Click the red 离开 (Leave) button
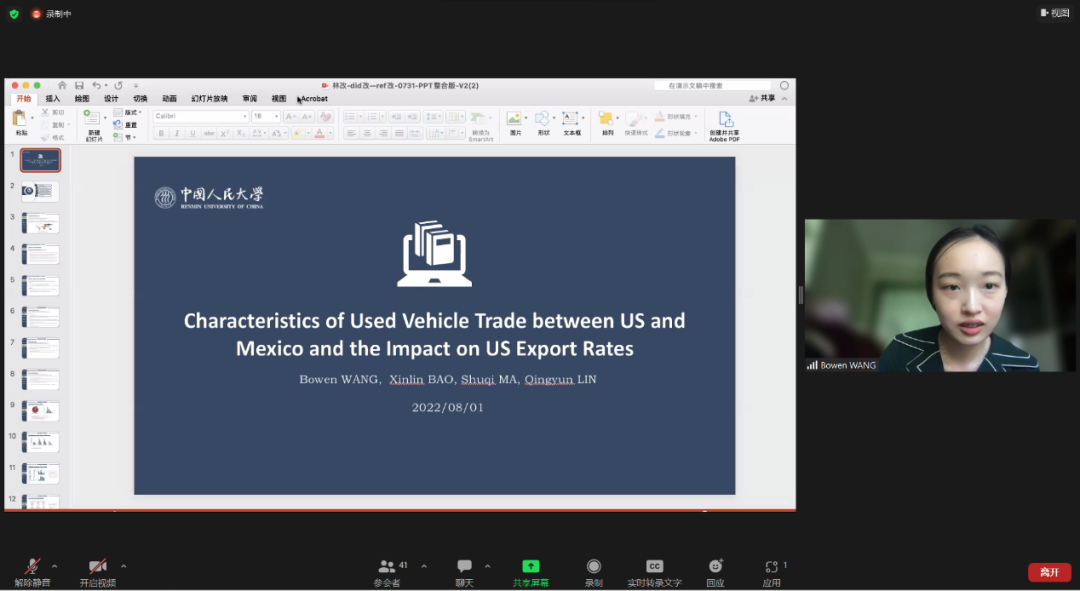Image resolution: width=1080 pixels, height=591 pixels. (1048, 572)
